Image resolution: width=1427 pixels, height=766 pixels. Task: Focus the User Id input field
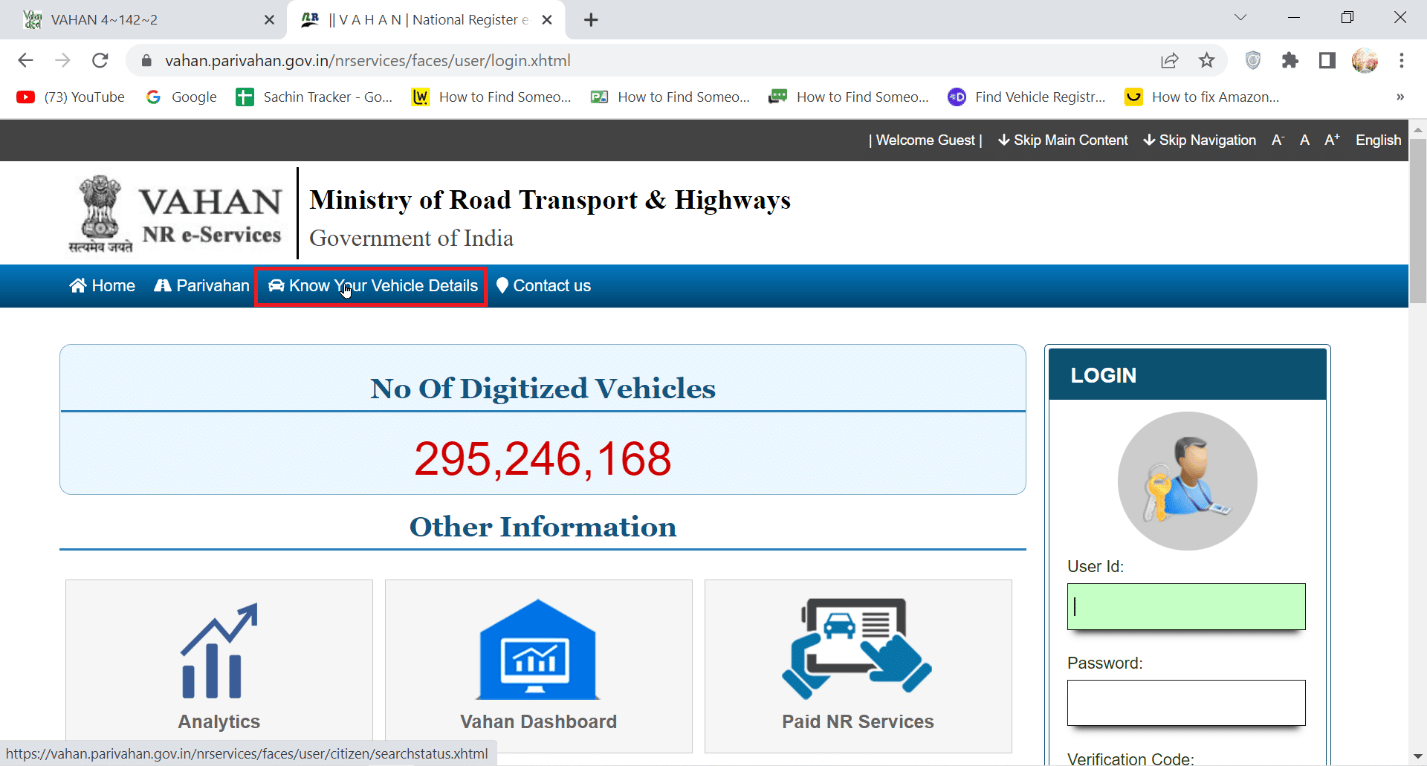(1186, 606)
